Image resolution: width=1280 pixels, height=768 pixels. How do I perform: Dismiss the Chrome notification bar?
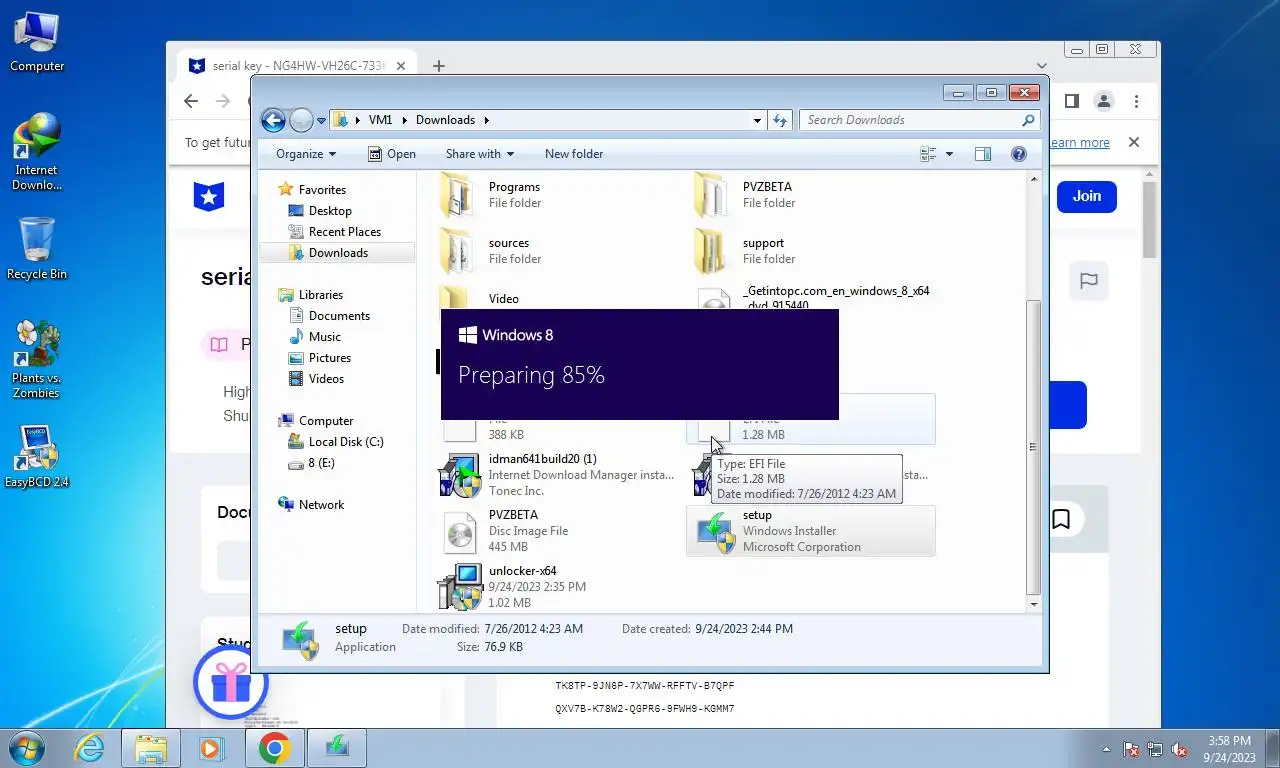point(1134,143)
